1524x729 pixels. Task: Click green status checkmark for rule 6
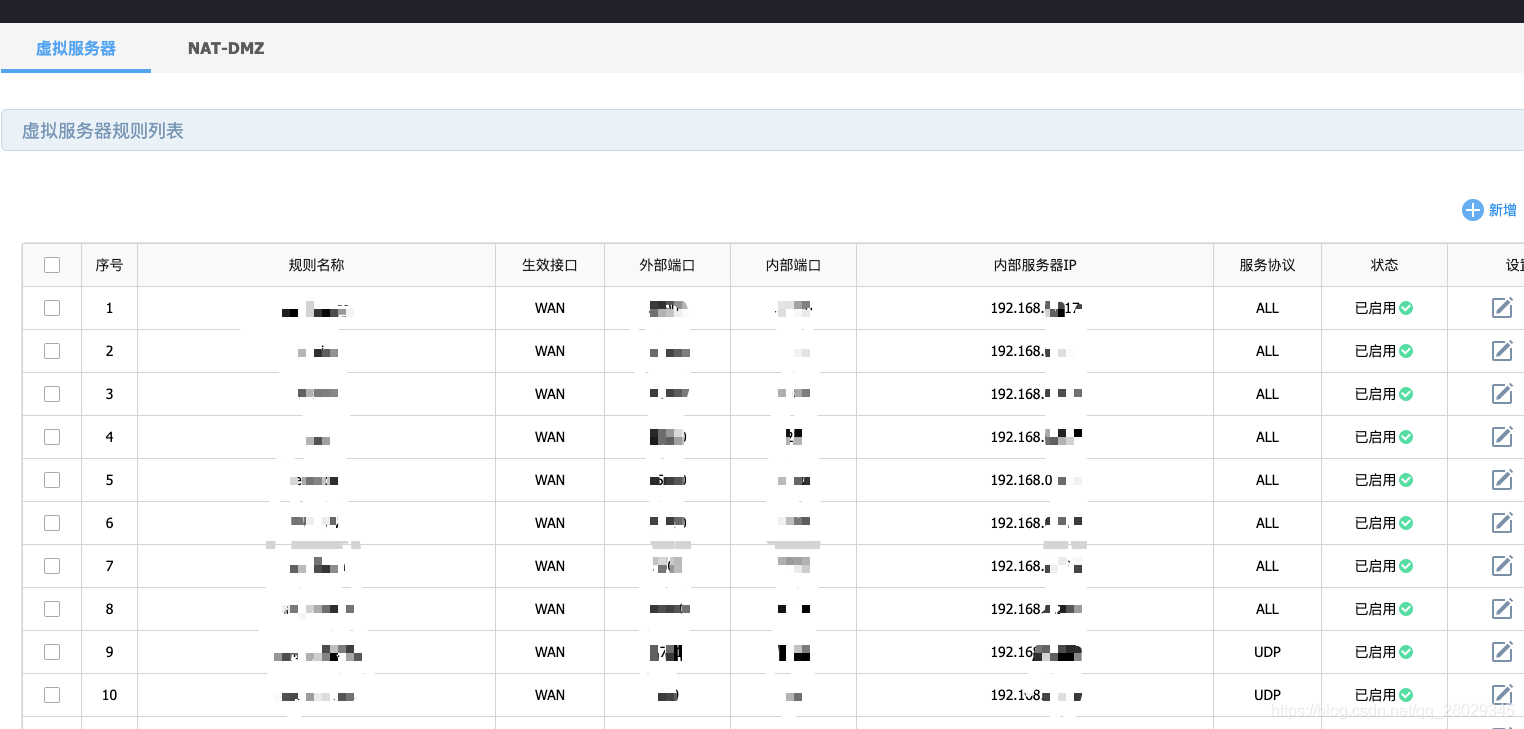(1406, 523)
